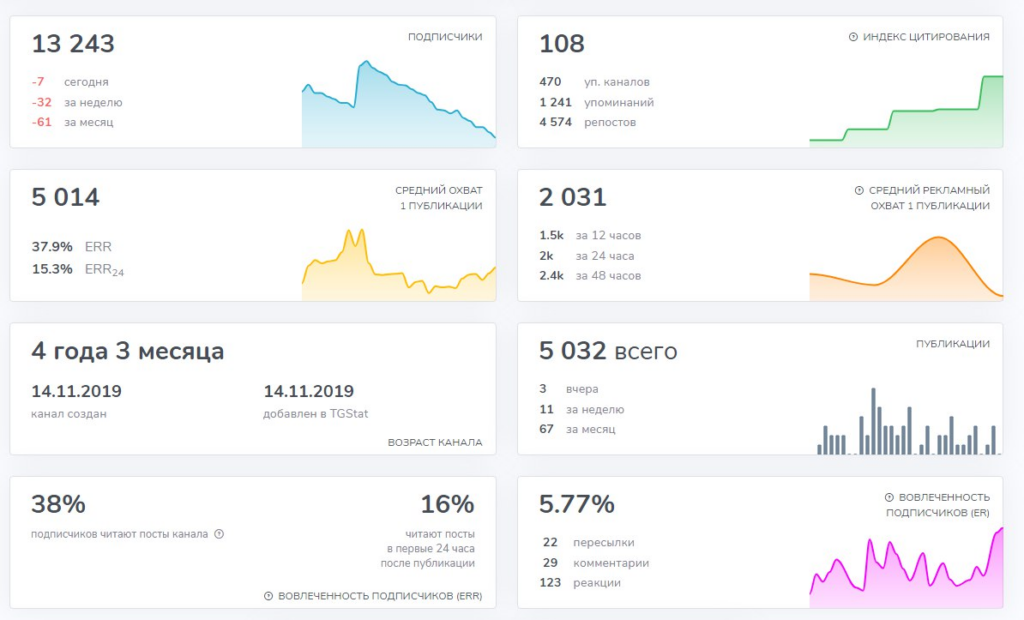Click the ВОВЛЕЧЕННОСТЬ ПОДПИСЧИКОВ (ERR) label
This screenshot has width=1024, height=620.
[x=380, y=596]
